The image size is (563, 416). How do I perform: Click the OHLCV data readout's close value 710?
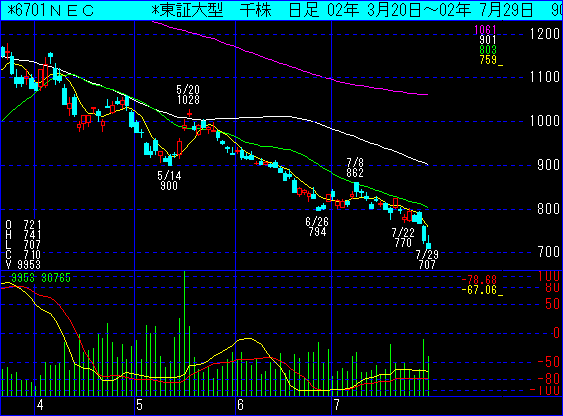pyautogui.click(x=32, y=255)
